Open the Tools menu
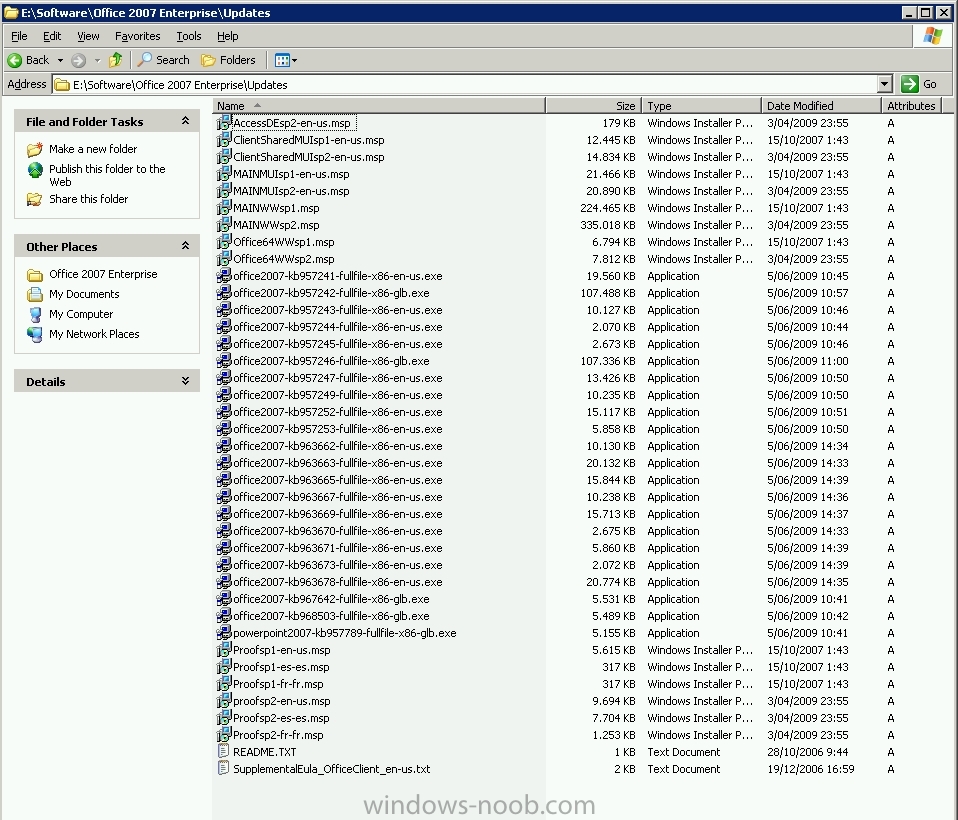Screen dimensions: 958x820 pos(189,36)
